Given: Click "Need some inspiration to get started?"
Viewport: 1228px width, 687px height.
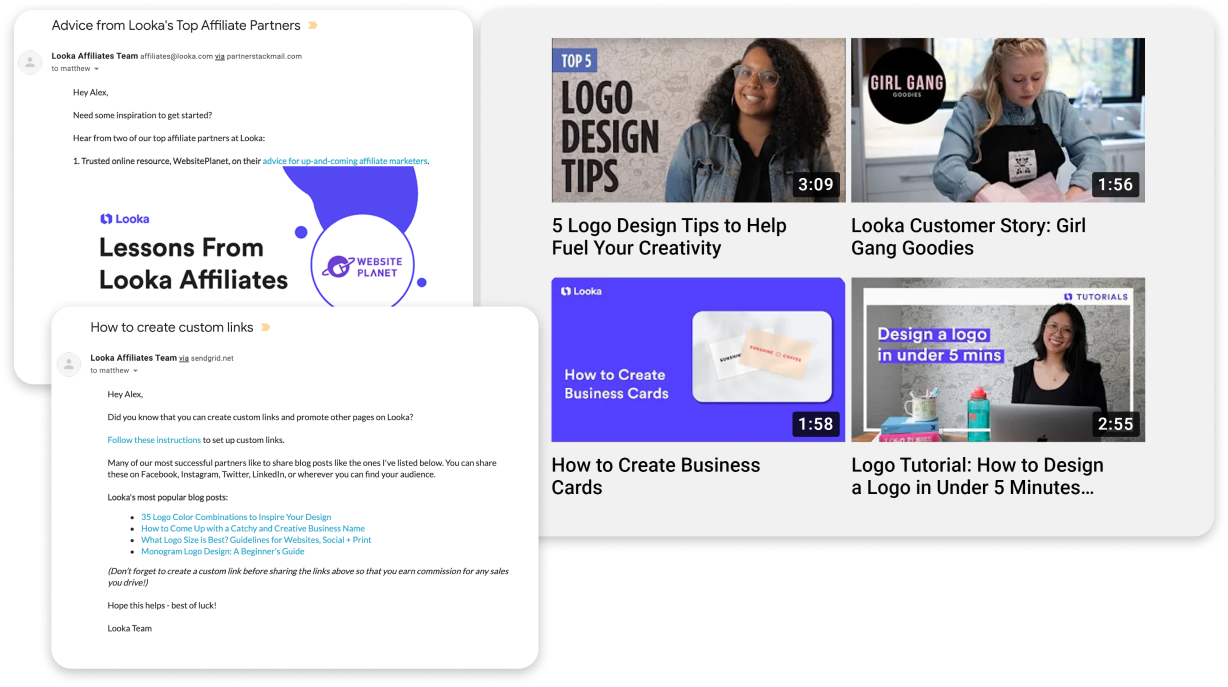Looking at the screenshot, I should [x=142, y=115].
